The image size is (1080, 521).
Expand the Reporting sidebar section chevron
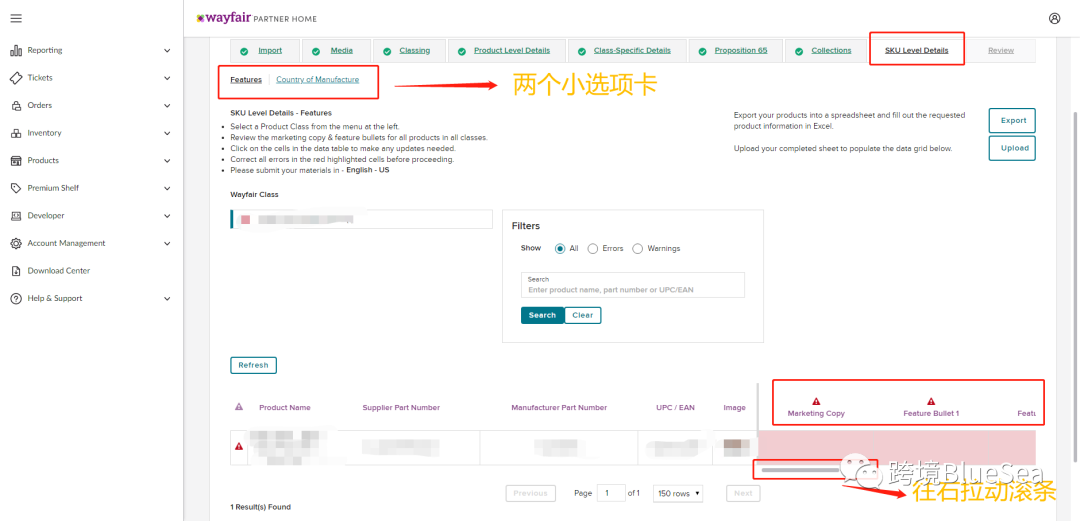(x=167, y=50)
